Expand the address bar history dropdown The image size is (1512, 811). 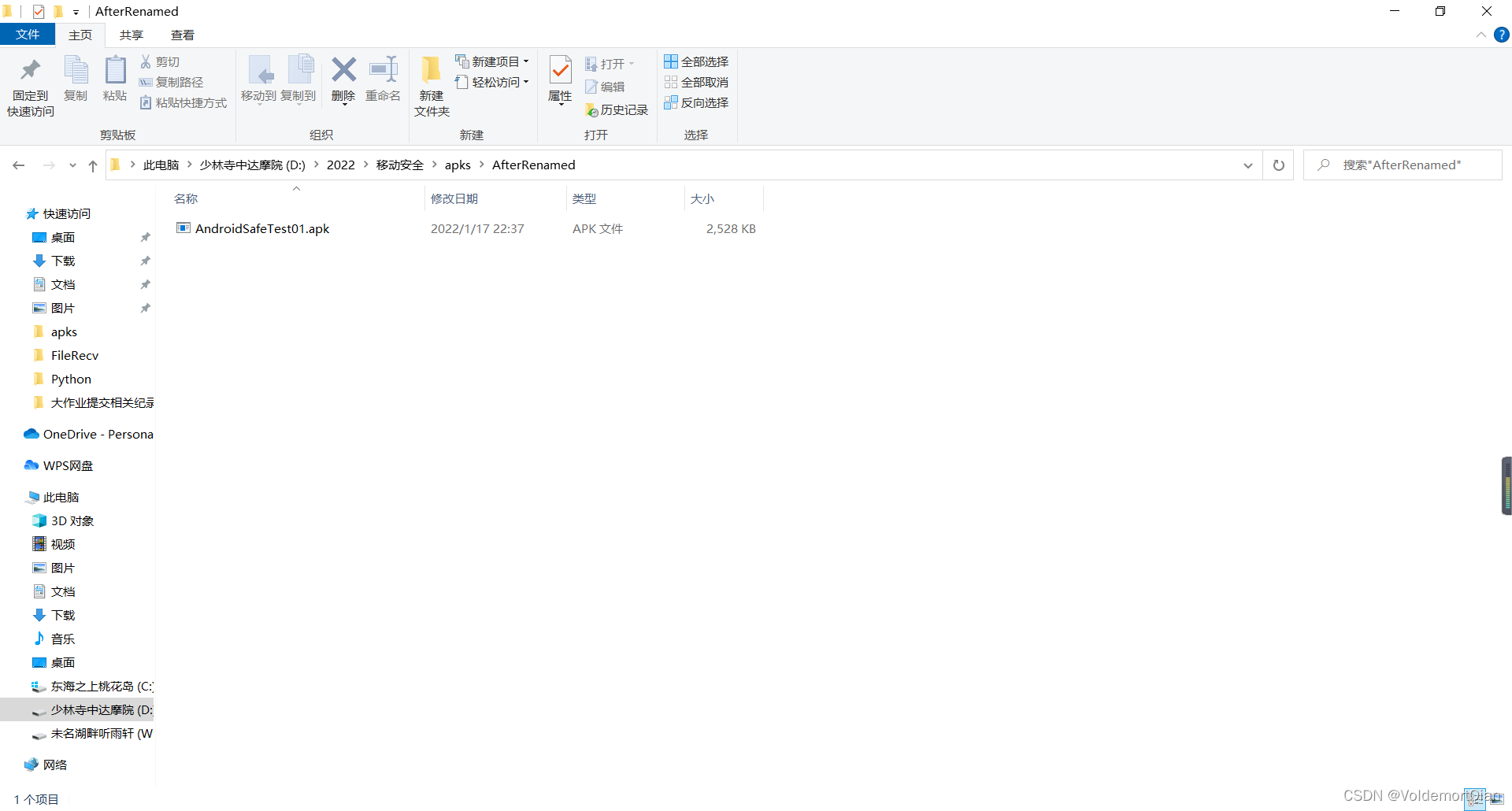tap(1248, 165)
